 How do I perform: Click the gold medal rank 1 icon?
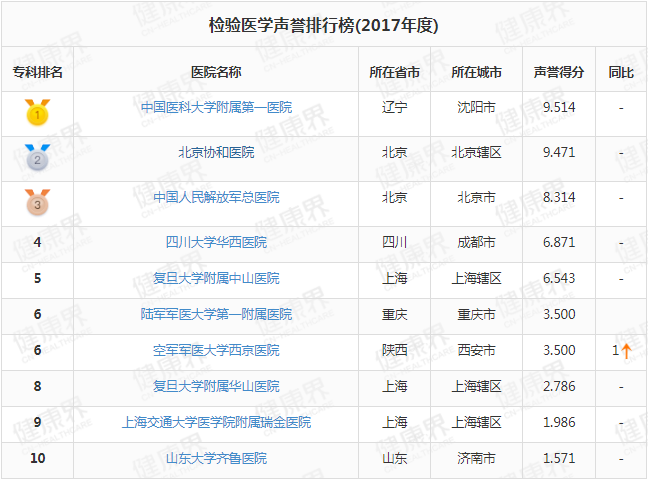pyautogui.click(x=37, y=113)
